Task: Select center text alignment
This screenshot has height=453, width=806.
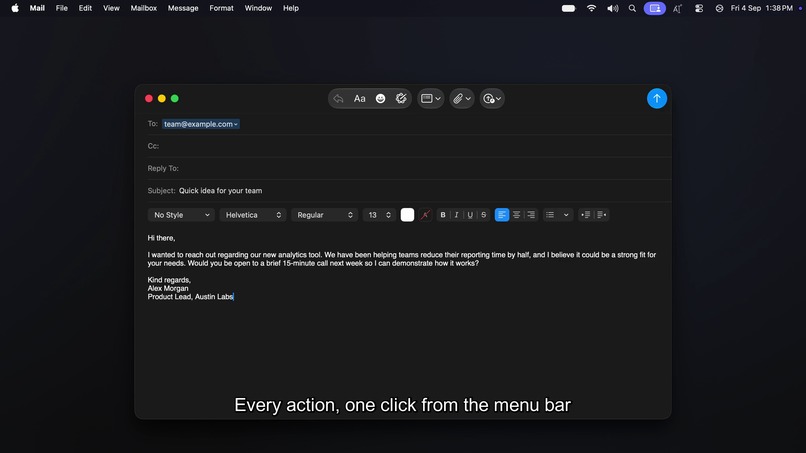Action: (x=516, y=215)
